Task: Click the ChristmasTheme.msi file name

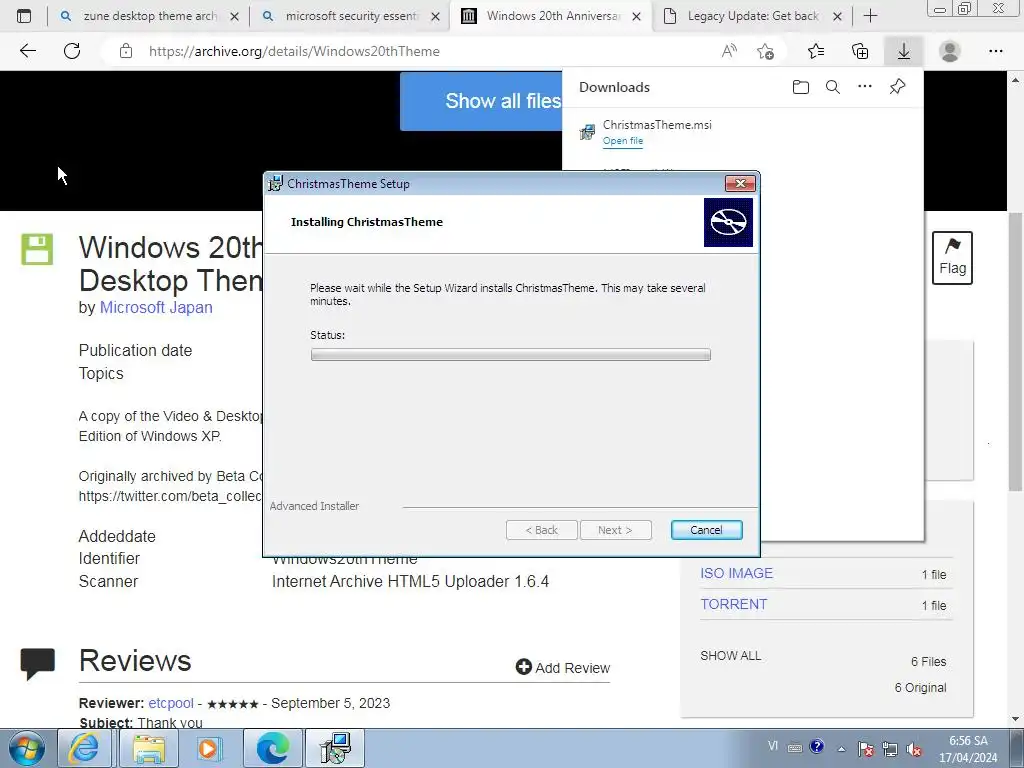Action: coord(657,125)
